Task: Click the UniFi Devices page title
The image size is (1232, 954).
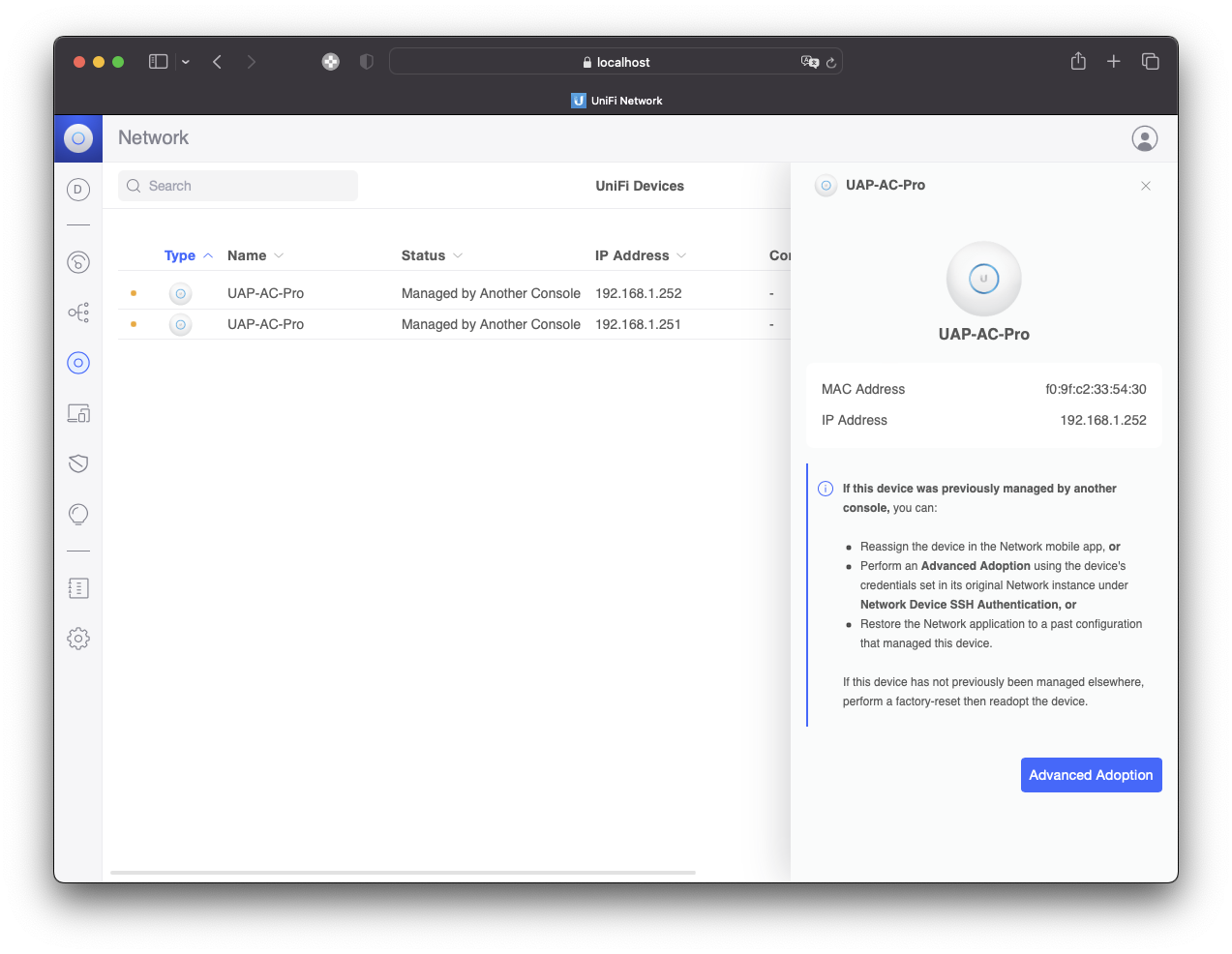Action: 640,186
